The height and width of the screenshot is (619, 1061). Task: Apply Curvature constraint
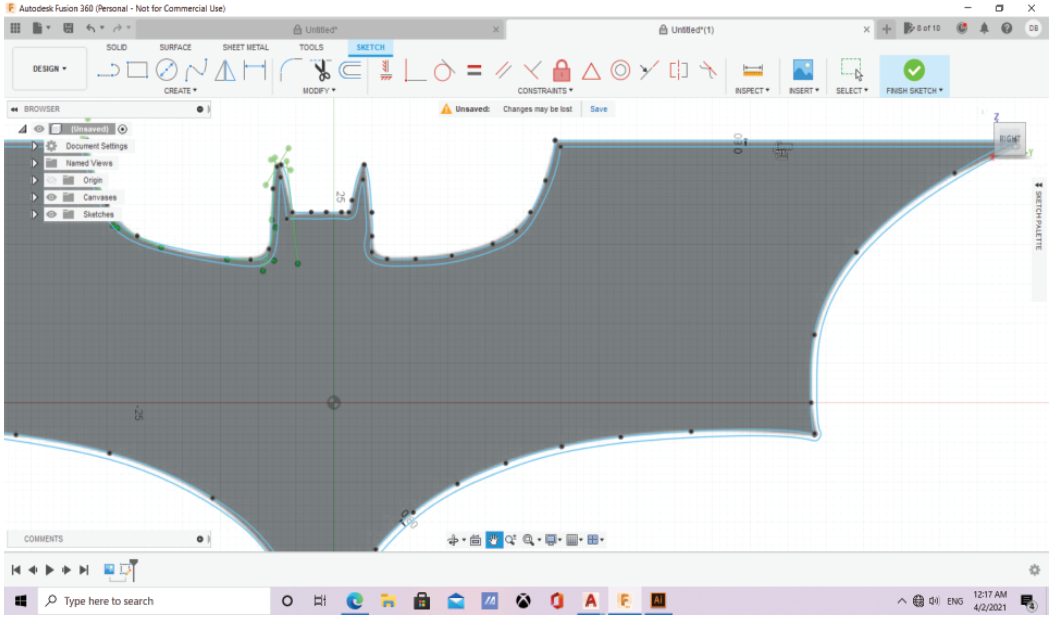tap(708, 70)
